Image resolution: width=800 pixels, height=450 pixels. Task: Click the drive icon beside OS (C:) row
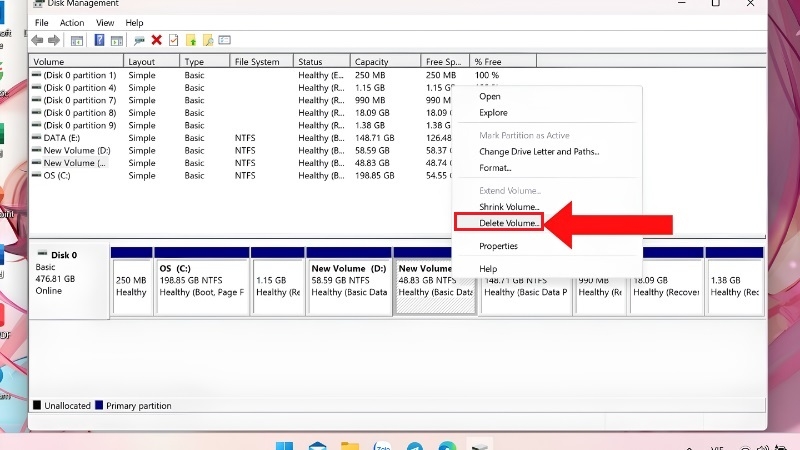click(36, 175)
